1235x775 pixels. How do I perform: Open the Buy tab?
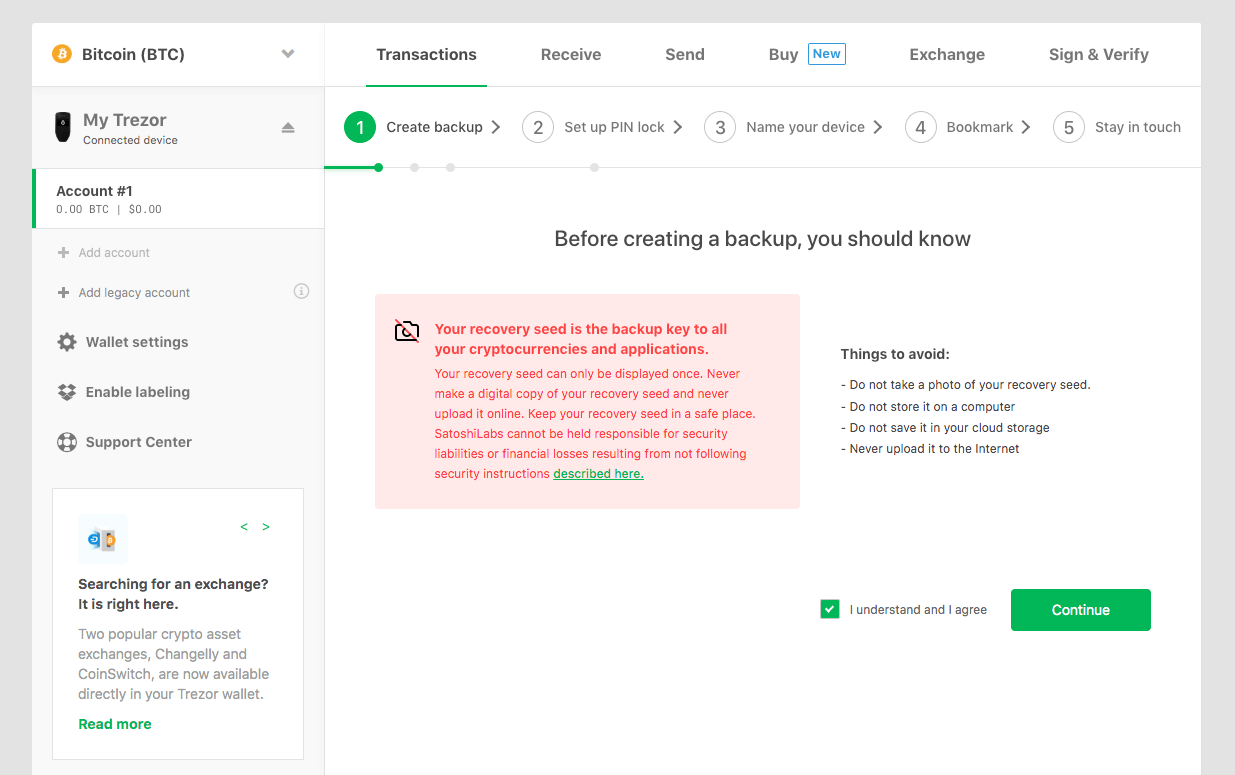pyautogui.click(x=783, y=55)
